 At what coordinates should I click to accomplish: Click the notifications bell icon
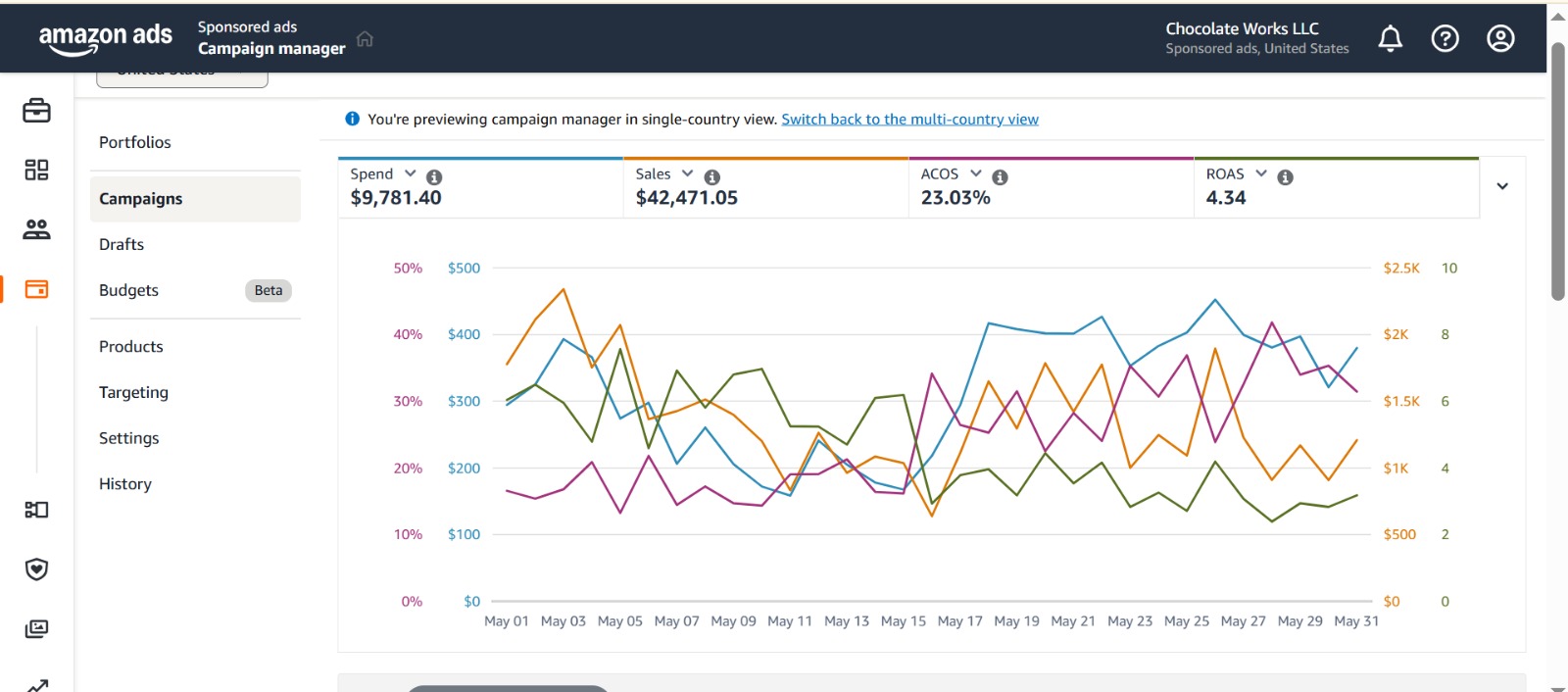(x=1390, y=38)
